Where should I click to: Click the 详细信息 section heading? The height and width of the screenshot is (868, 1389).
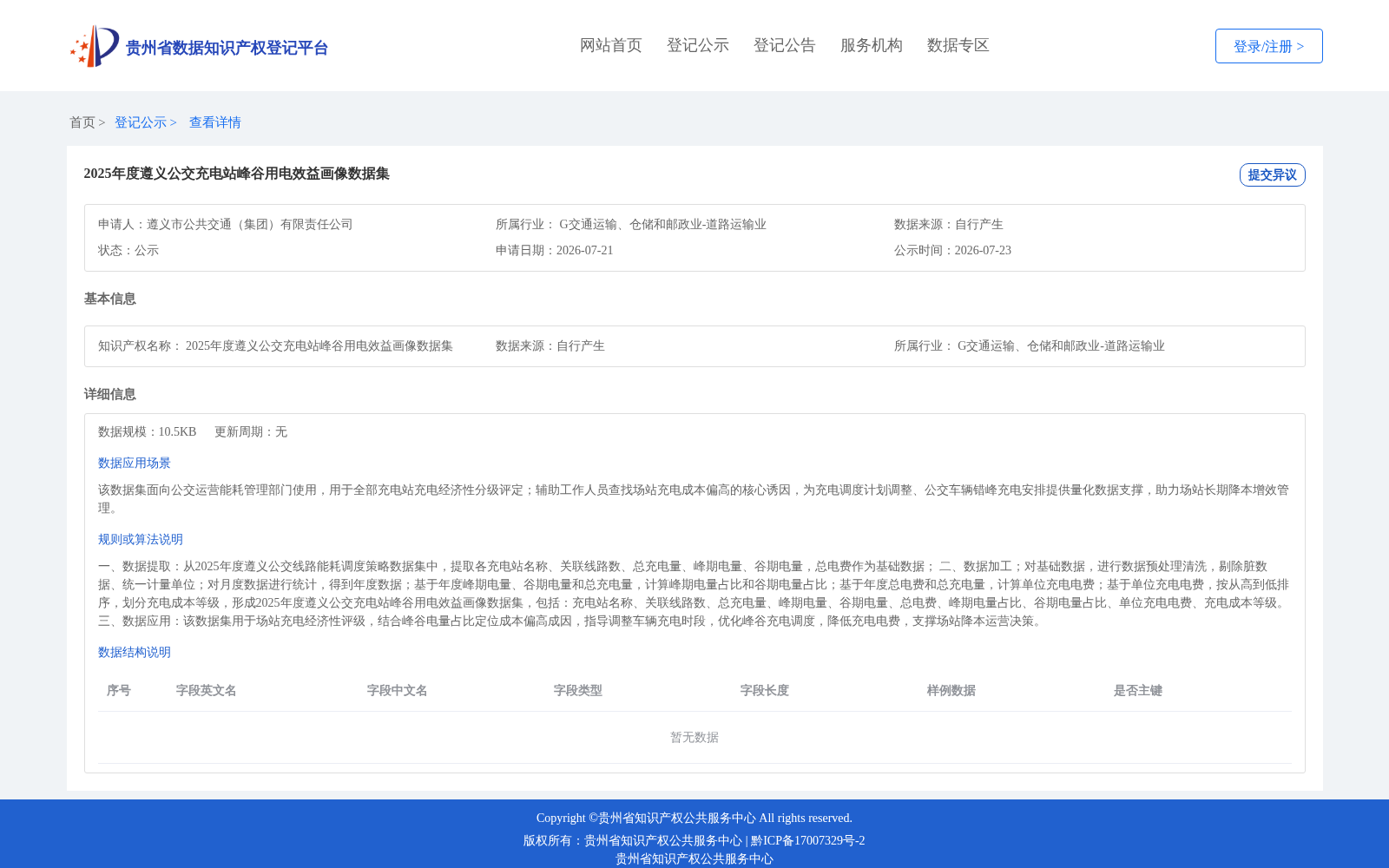tap(109, 394)
